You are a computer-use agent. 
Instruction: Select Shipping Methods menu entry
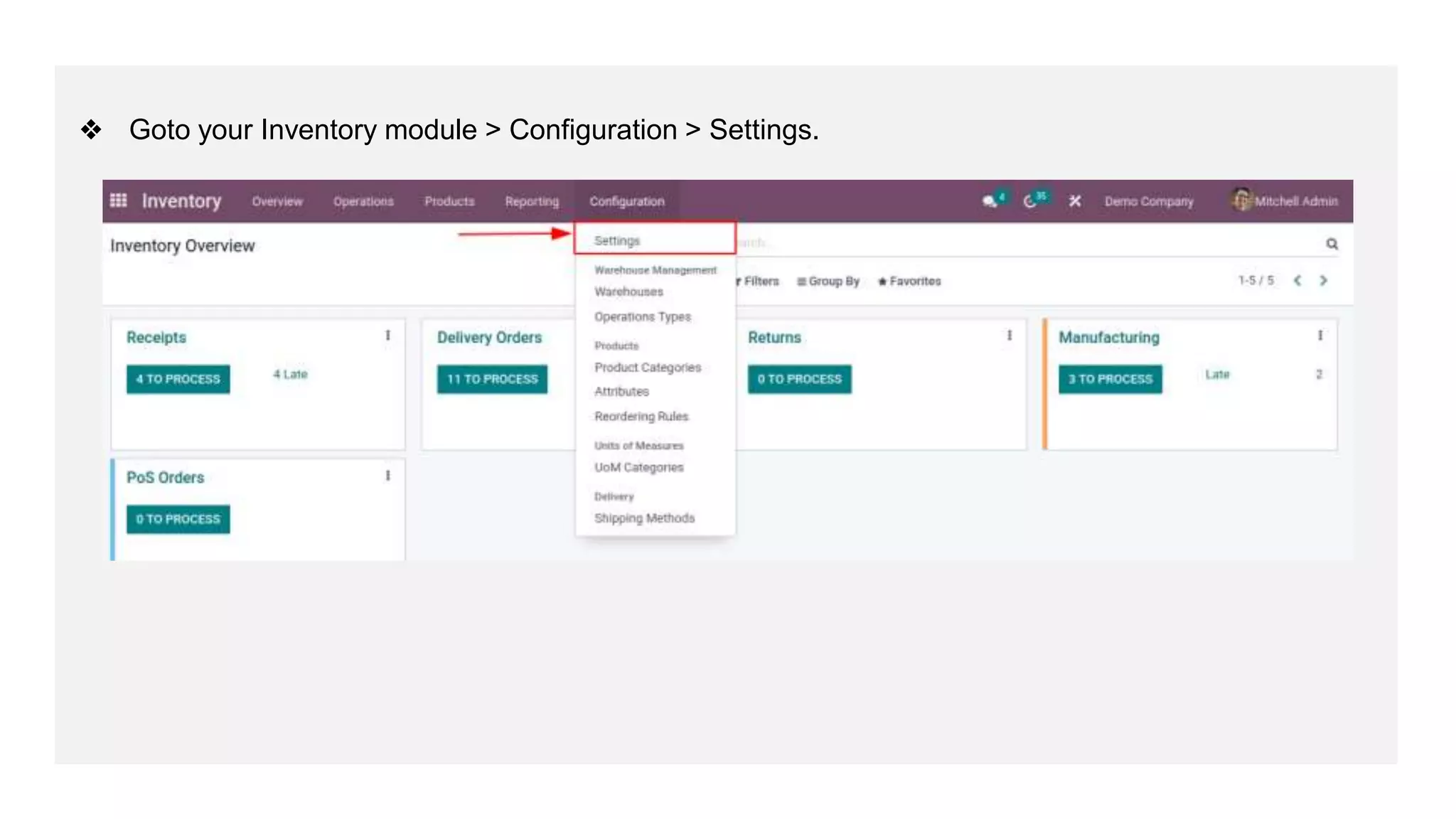point(644,518)
